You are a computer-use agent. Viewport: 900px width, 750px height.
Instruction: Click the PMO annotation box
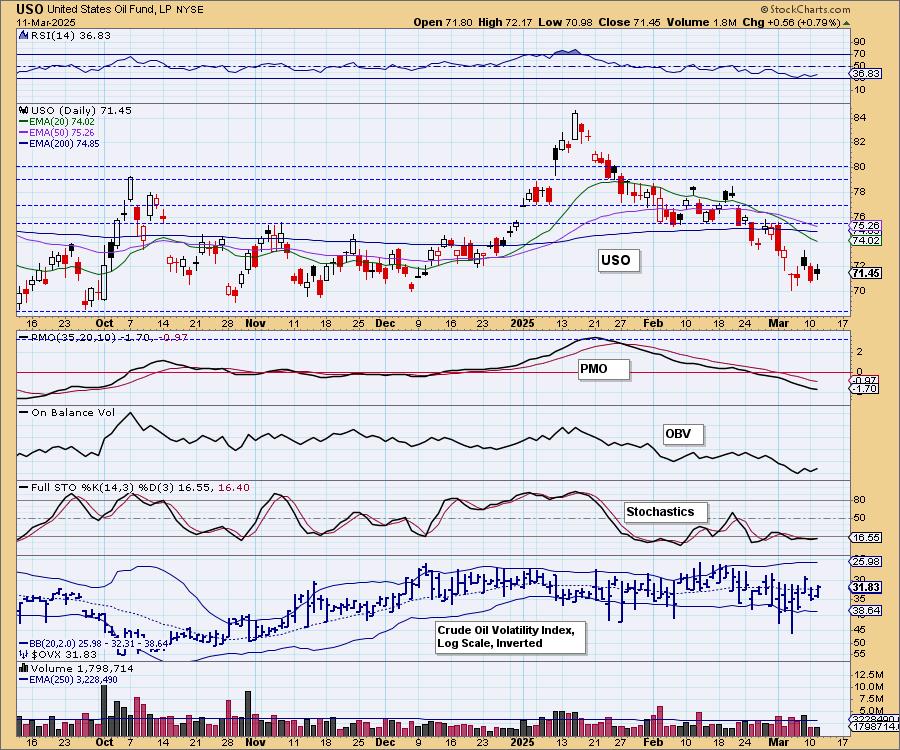[604, 369]
